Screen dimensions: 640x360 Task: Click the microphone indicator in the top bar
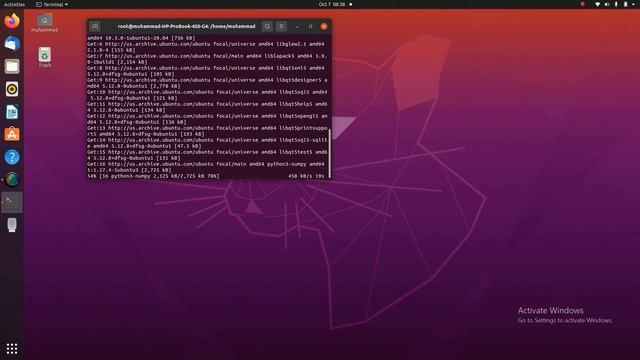[x=616, y=4]
